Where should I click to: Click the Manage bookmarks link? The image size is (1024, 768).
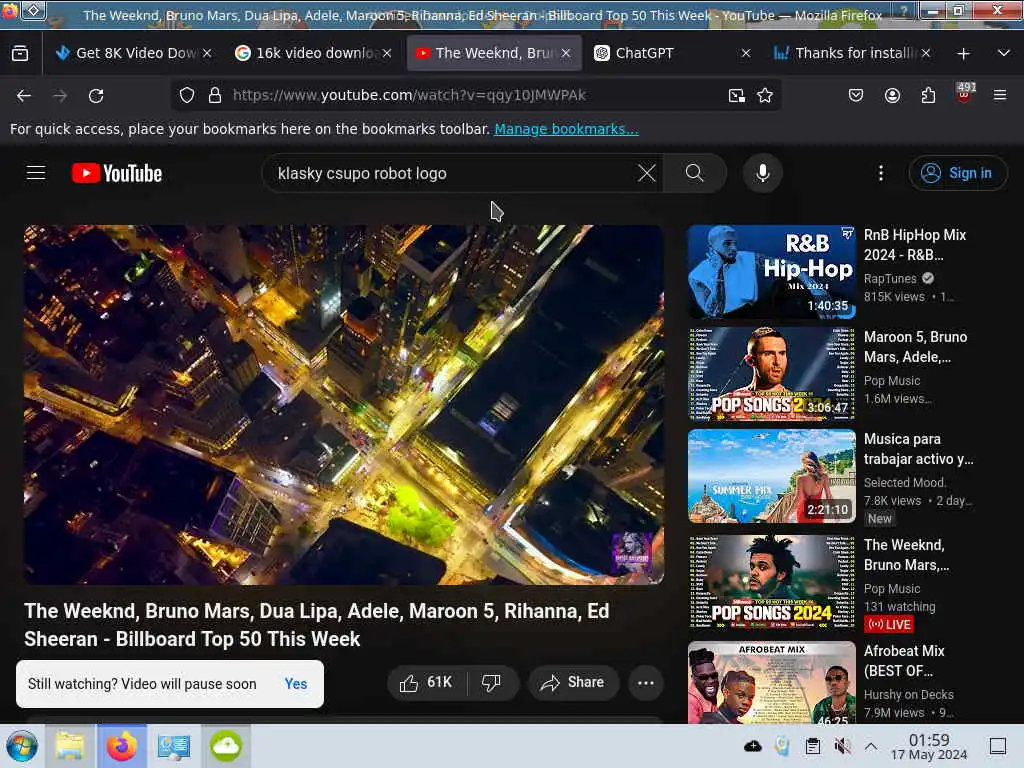[x=566, y=129]
